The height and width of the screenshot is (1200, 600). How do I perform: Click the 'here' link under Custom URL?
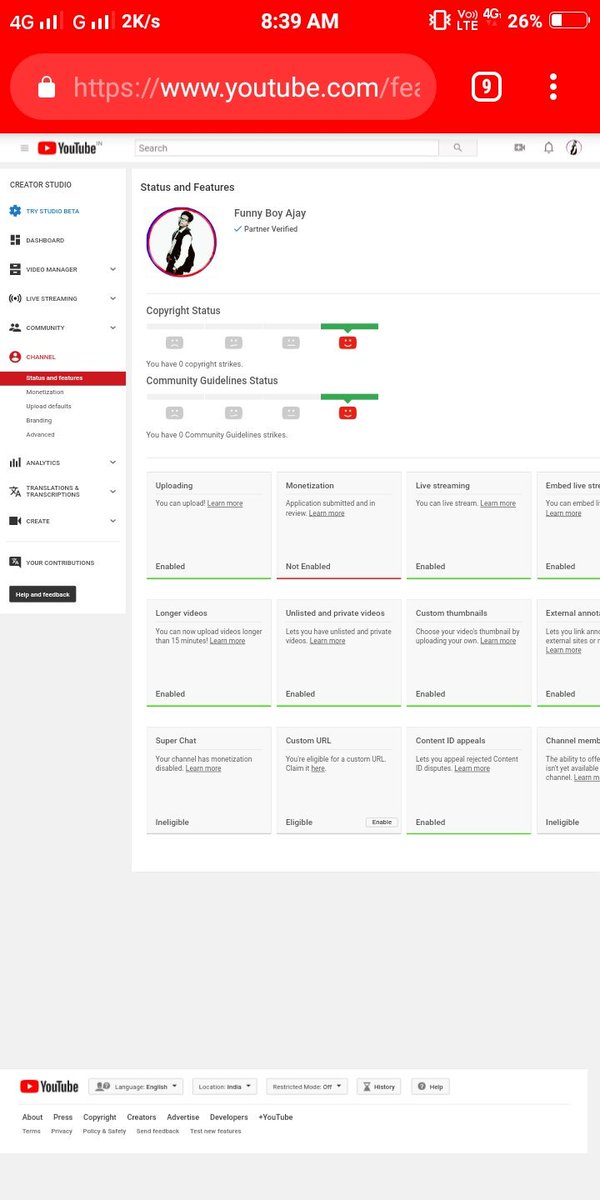coord(318,769)
